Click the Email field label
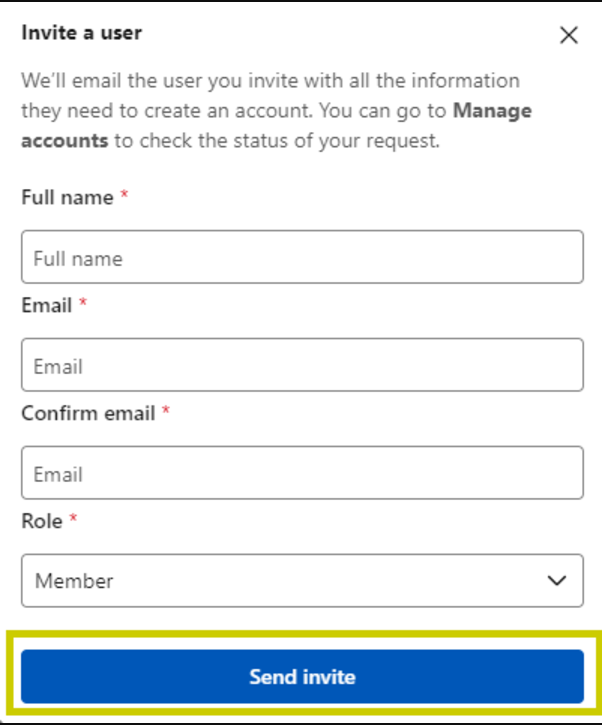Screen dimensions: 602x725 click(x=46, y=305)
